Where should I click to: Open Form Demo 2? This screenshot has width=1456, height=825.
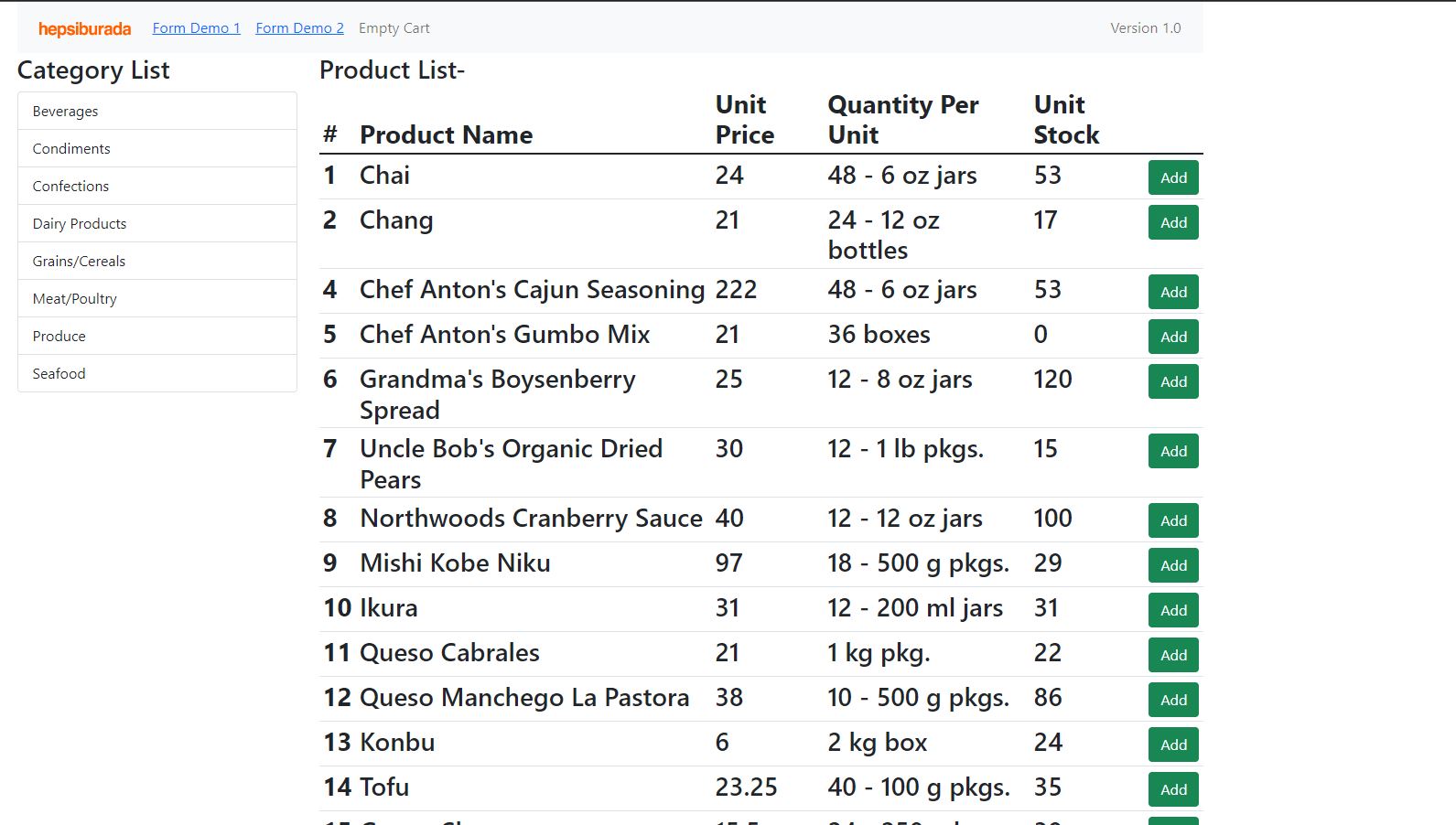pyautogui.click(x=299, y=27)
